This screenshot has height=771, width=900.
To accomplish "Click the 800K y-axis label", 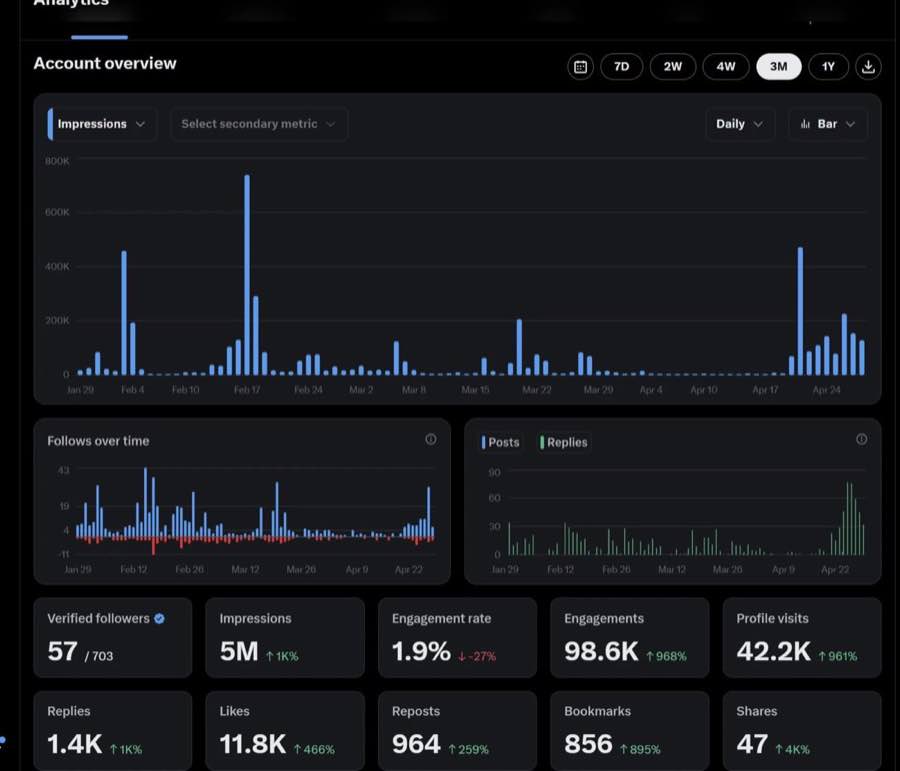I will [x=57, y=161].
